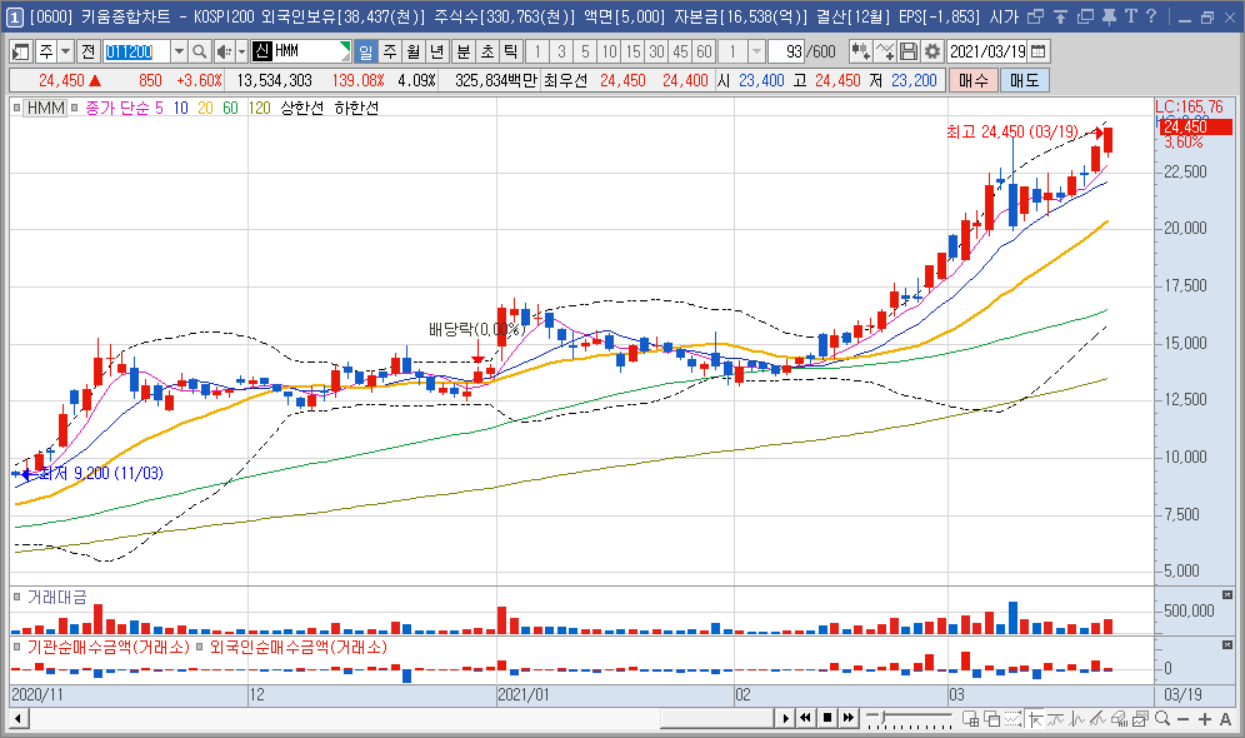Toggle the HMM price legend checkbox
This screenshot has width=1245, height=738.
(x=17, y=108)
